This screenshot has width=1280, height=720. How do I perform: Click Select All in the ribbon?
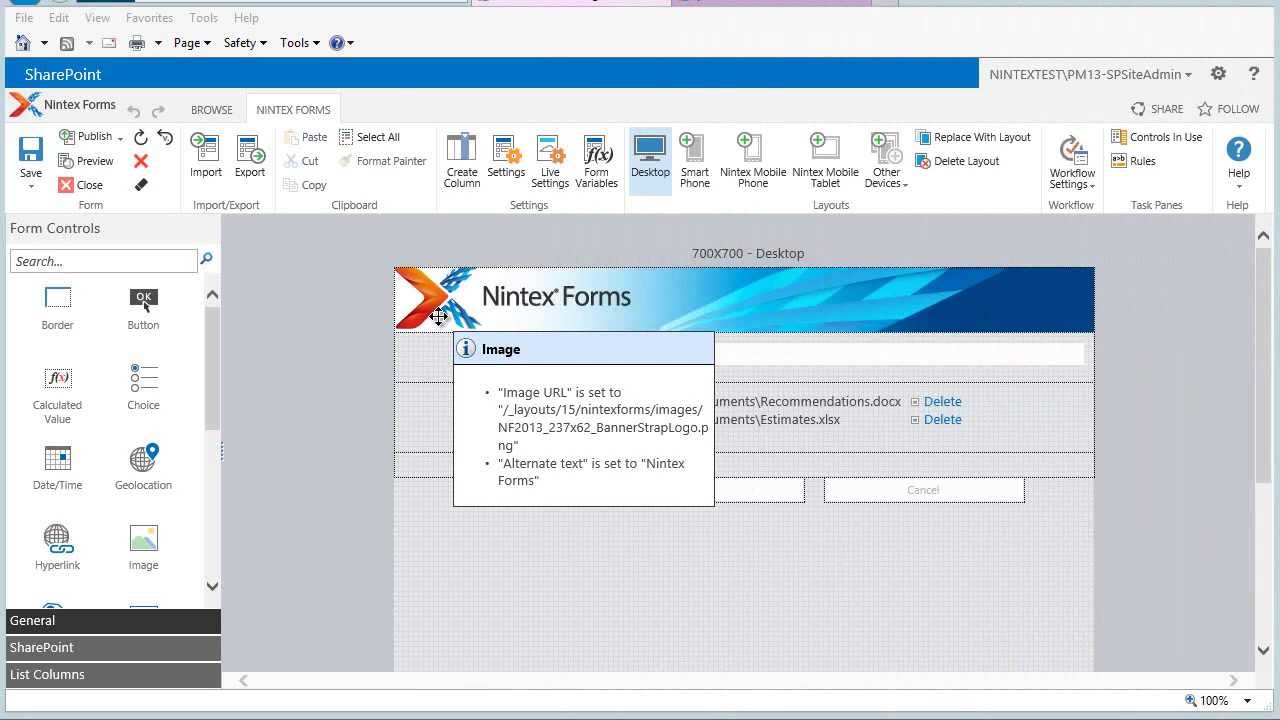tap(370, 137)
